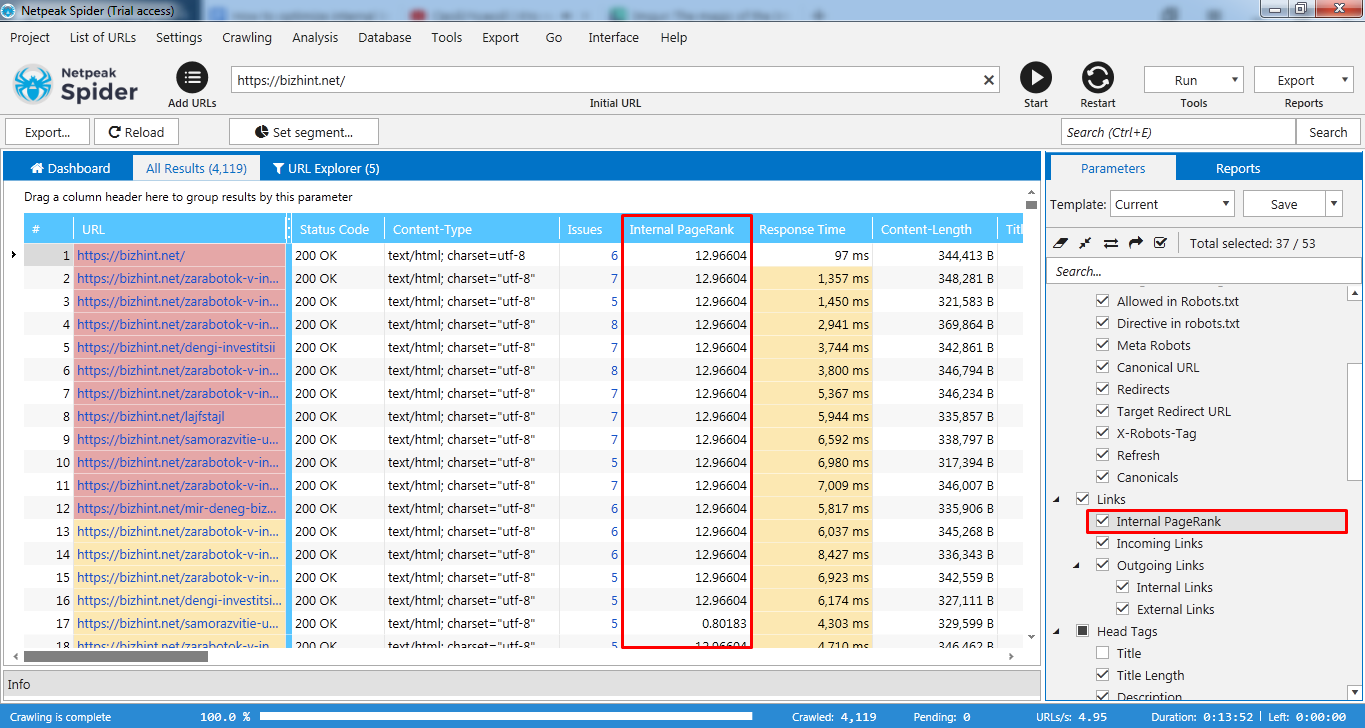
Task: Switch to the Dashboard tab
Action: [x=70, y=168]
